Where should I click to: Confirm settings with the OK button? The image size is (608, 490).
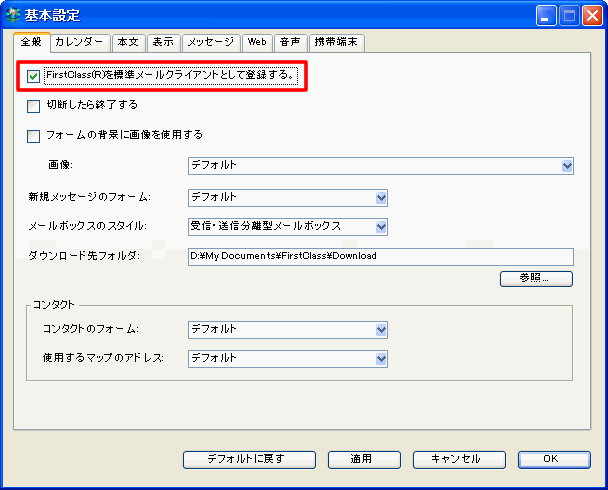coord(550,459)
